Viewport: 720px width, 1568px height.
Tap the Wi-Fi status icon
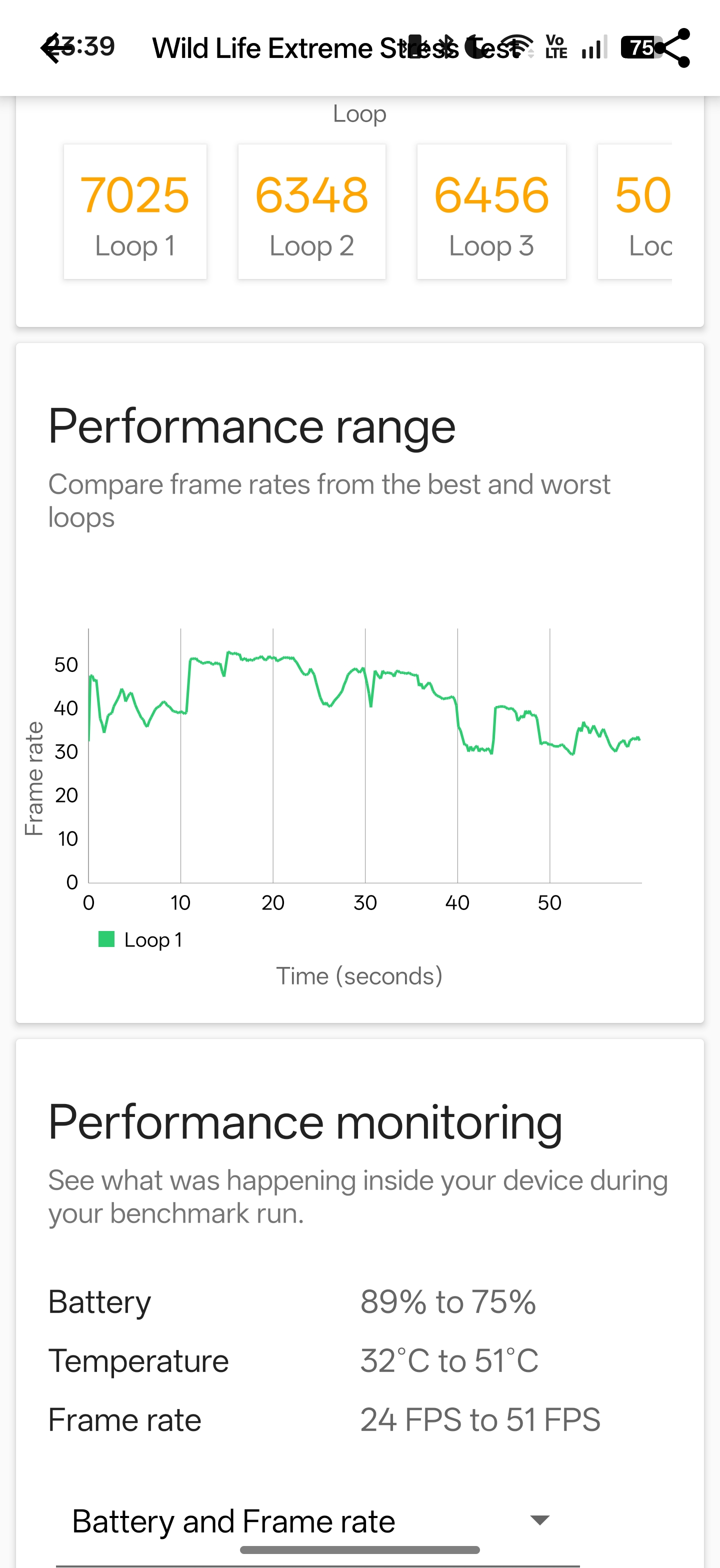click(x=516, y=46)
